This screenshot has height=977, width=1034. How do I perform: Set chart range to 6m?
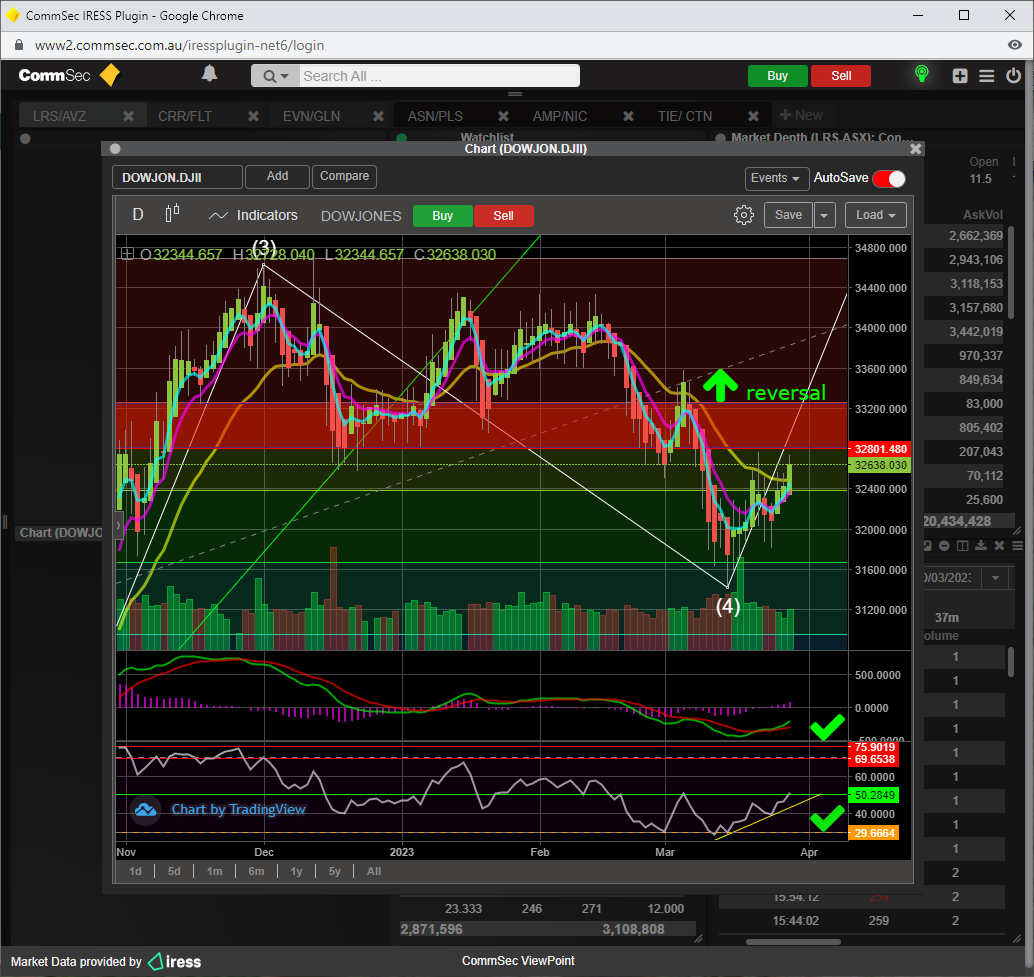point(257,872)
